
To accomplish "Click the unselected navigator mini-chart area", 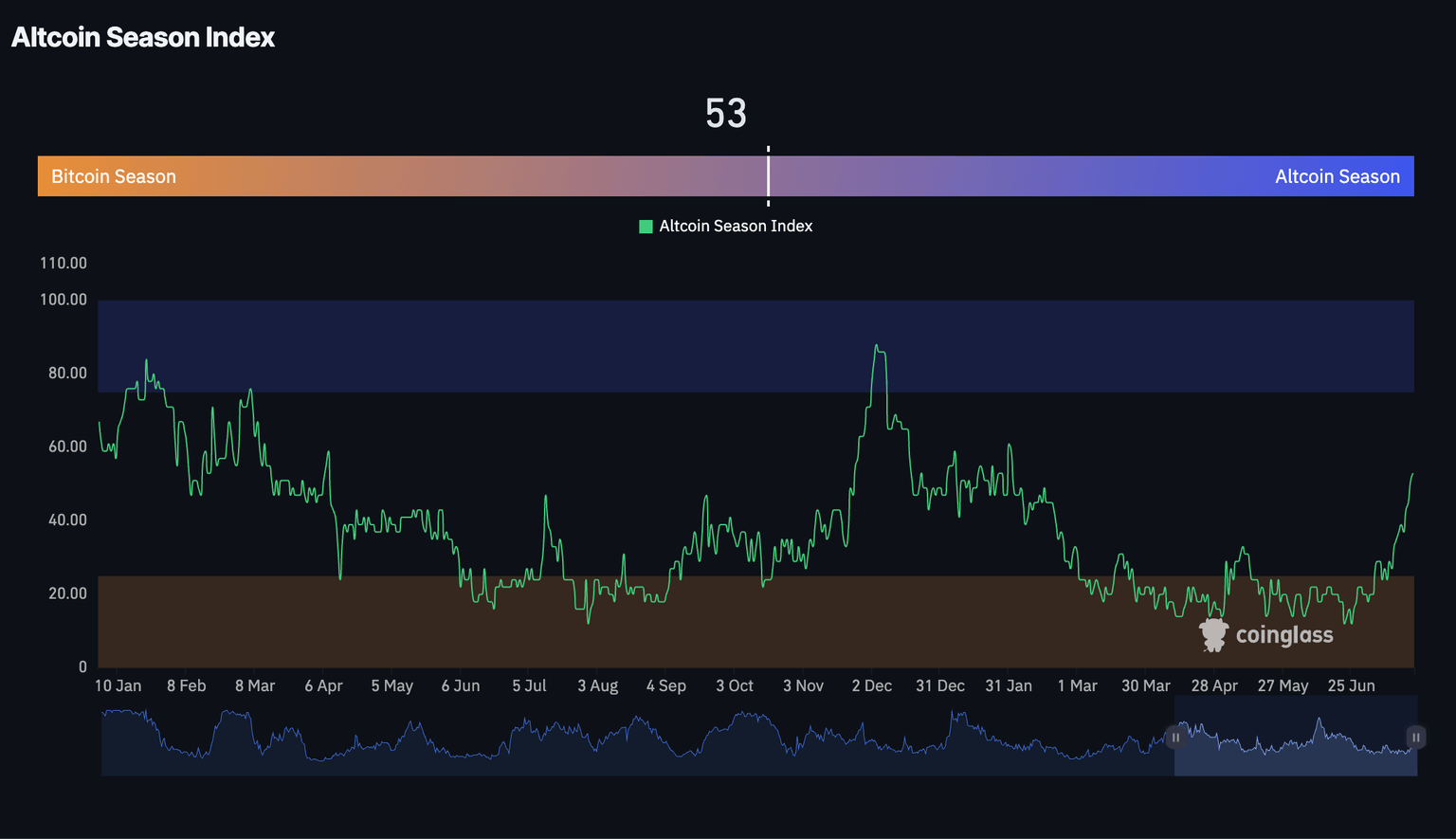I will coord(638,736).
